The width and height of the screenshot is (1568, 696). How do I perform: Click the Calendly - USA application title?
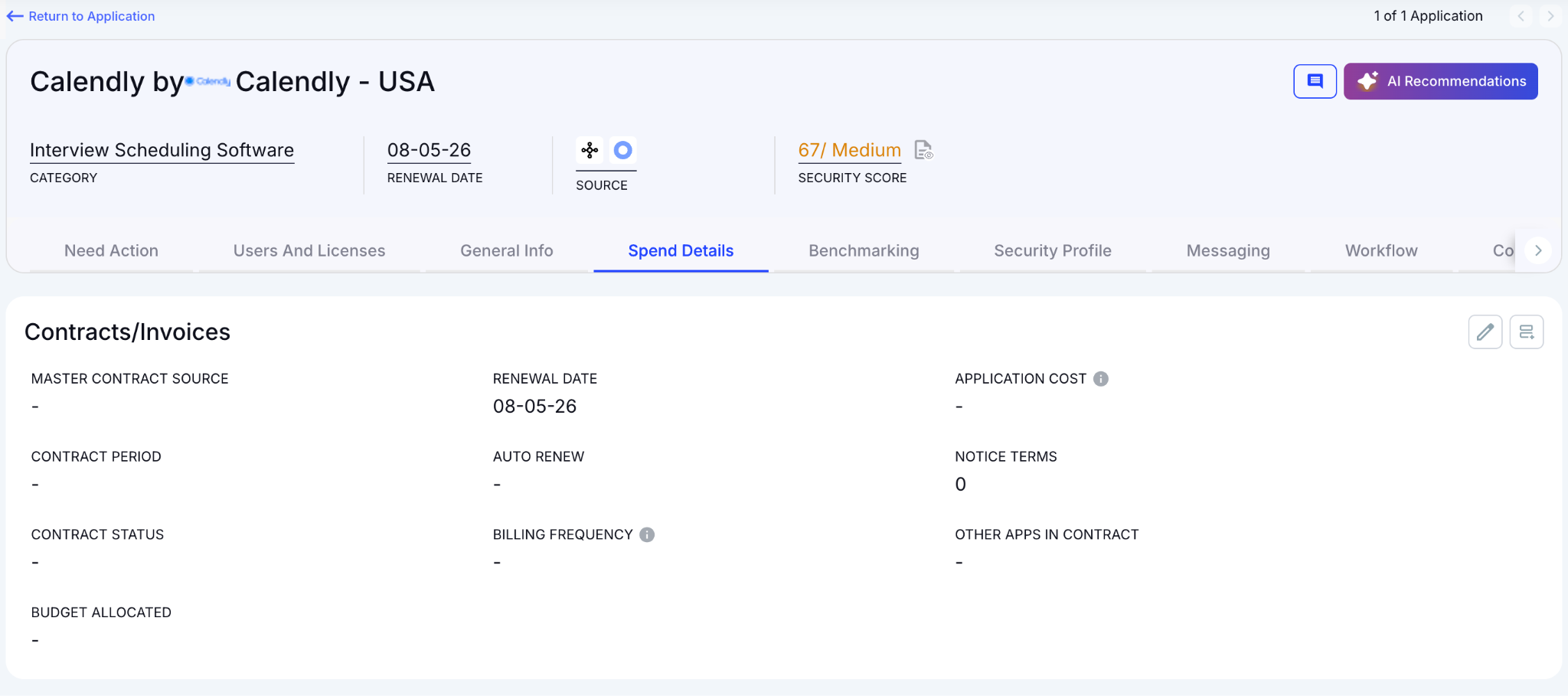point(335,81)
